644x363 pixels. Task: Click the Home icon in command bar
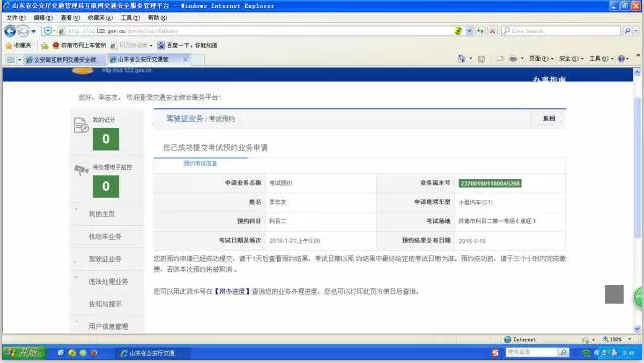click(462, 59)
